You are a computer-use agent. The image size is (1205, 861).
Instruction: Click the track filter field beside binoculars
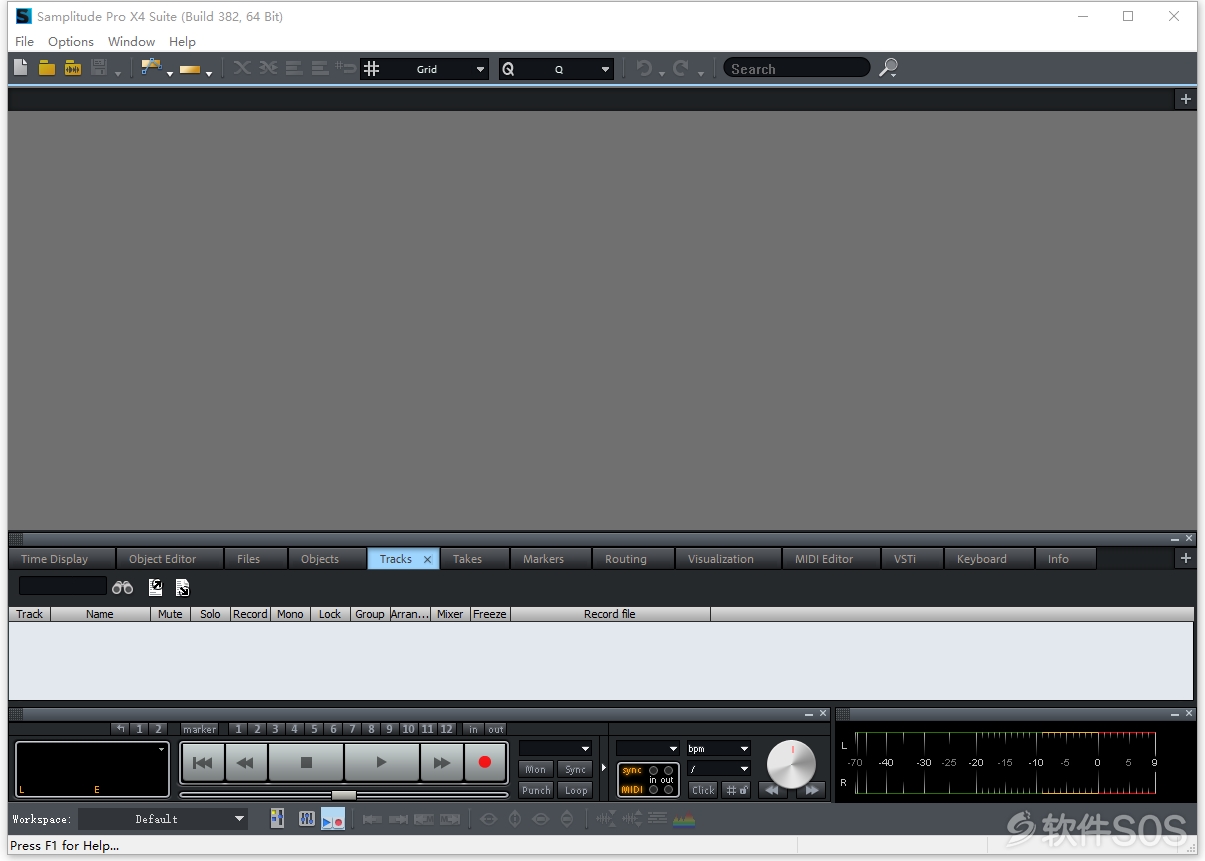(62, 586)
